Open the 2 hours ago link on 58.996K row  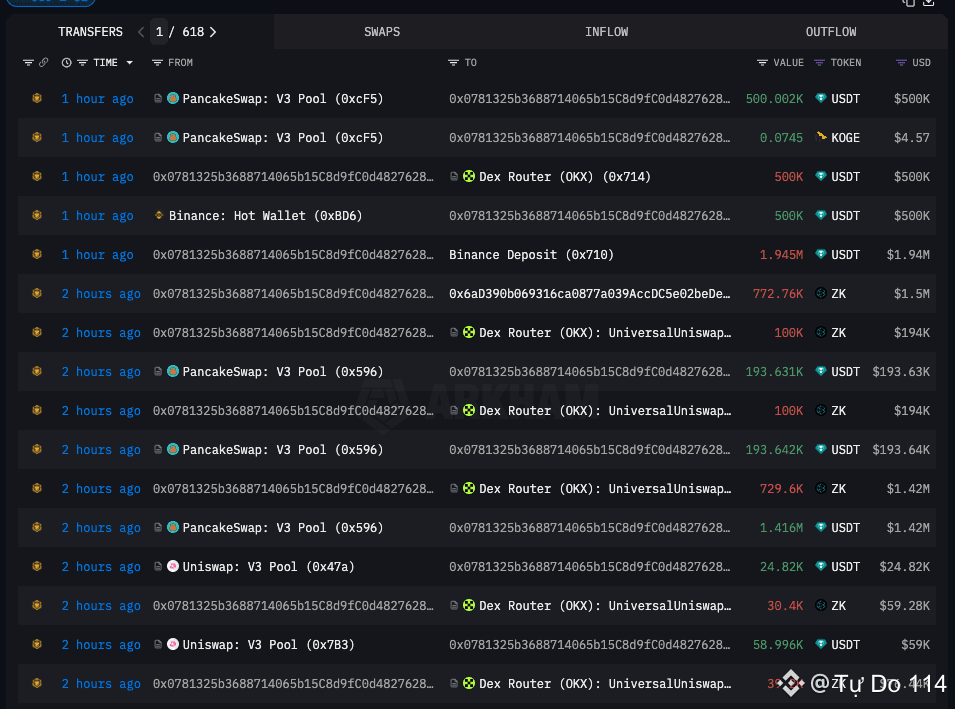coord(101,644)
